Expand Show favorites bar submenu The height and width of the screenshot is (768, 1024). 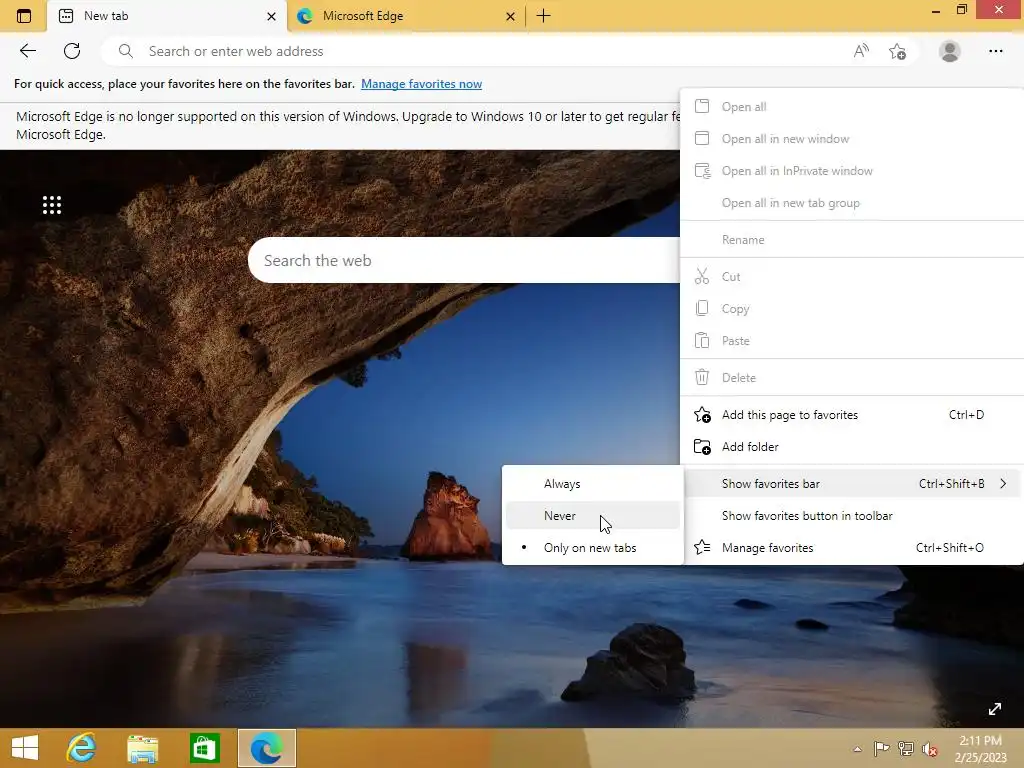(x=852, y=484)
